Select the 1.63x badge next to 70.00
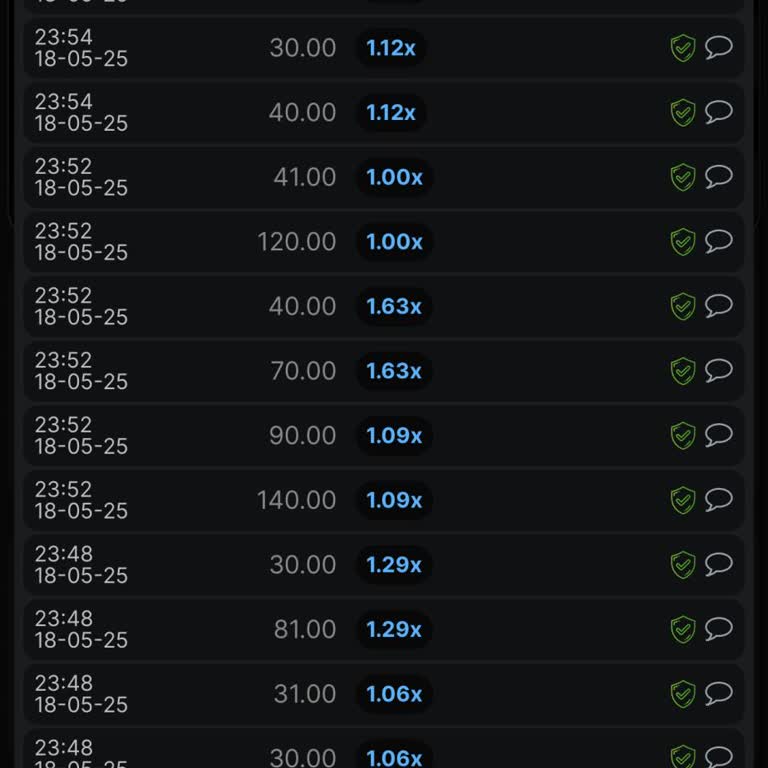This screenshot has height=768, width=768. coord(394,371)
